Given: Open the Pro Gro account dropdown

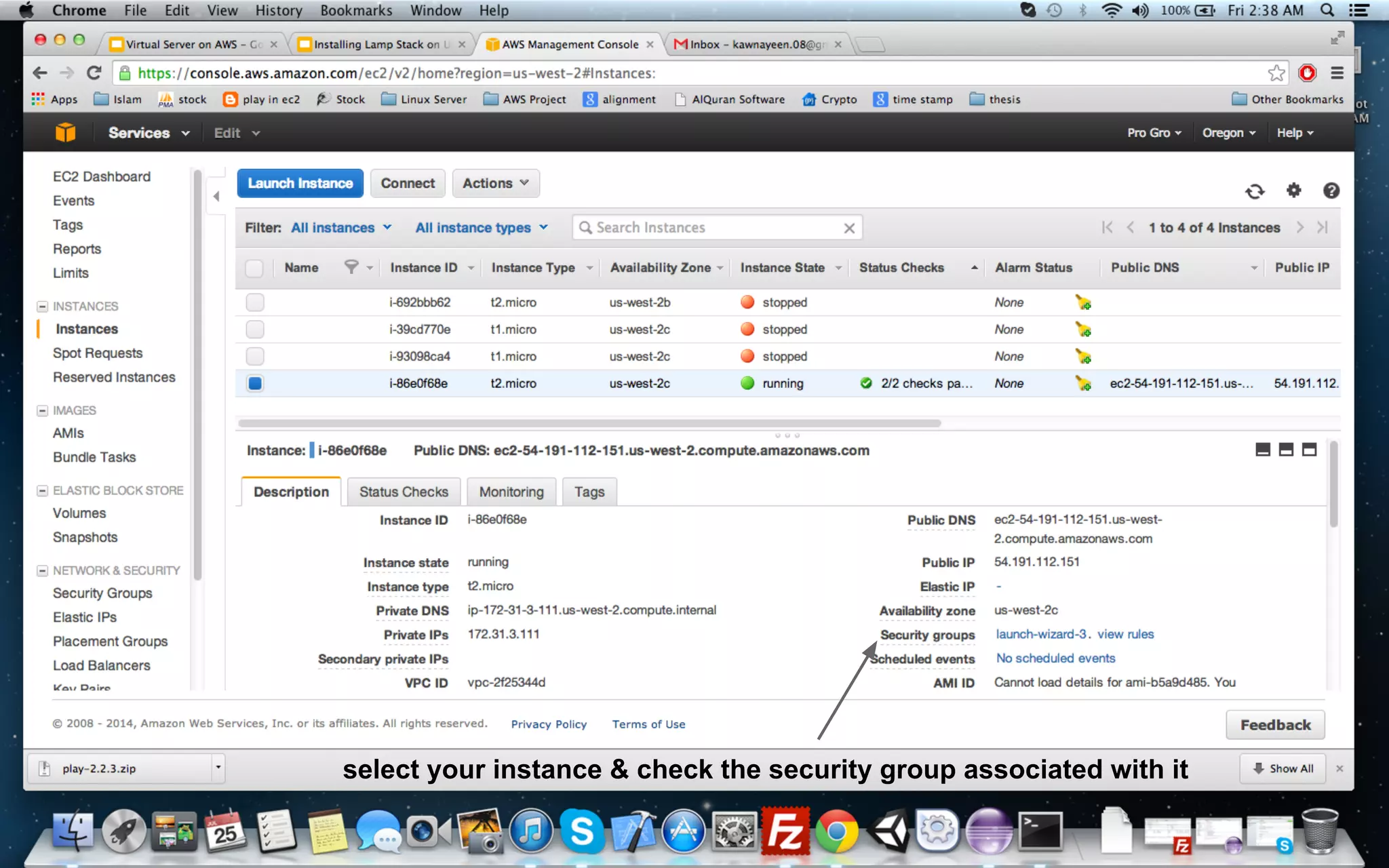Looking at the screenshot, I should point(1154,133).
